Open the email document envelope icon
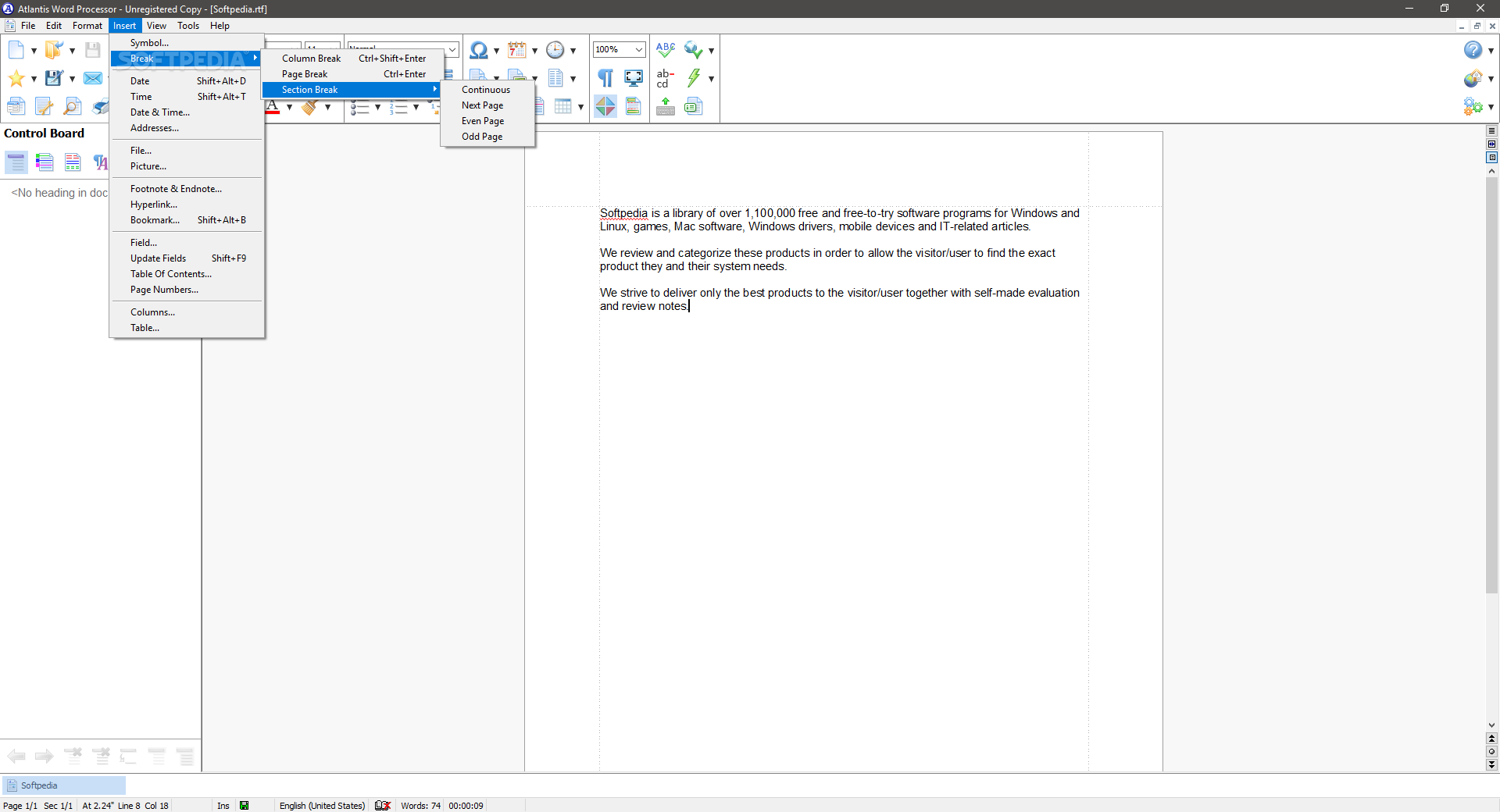1500x812 pixels. tap(93, 78)
